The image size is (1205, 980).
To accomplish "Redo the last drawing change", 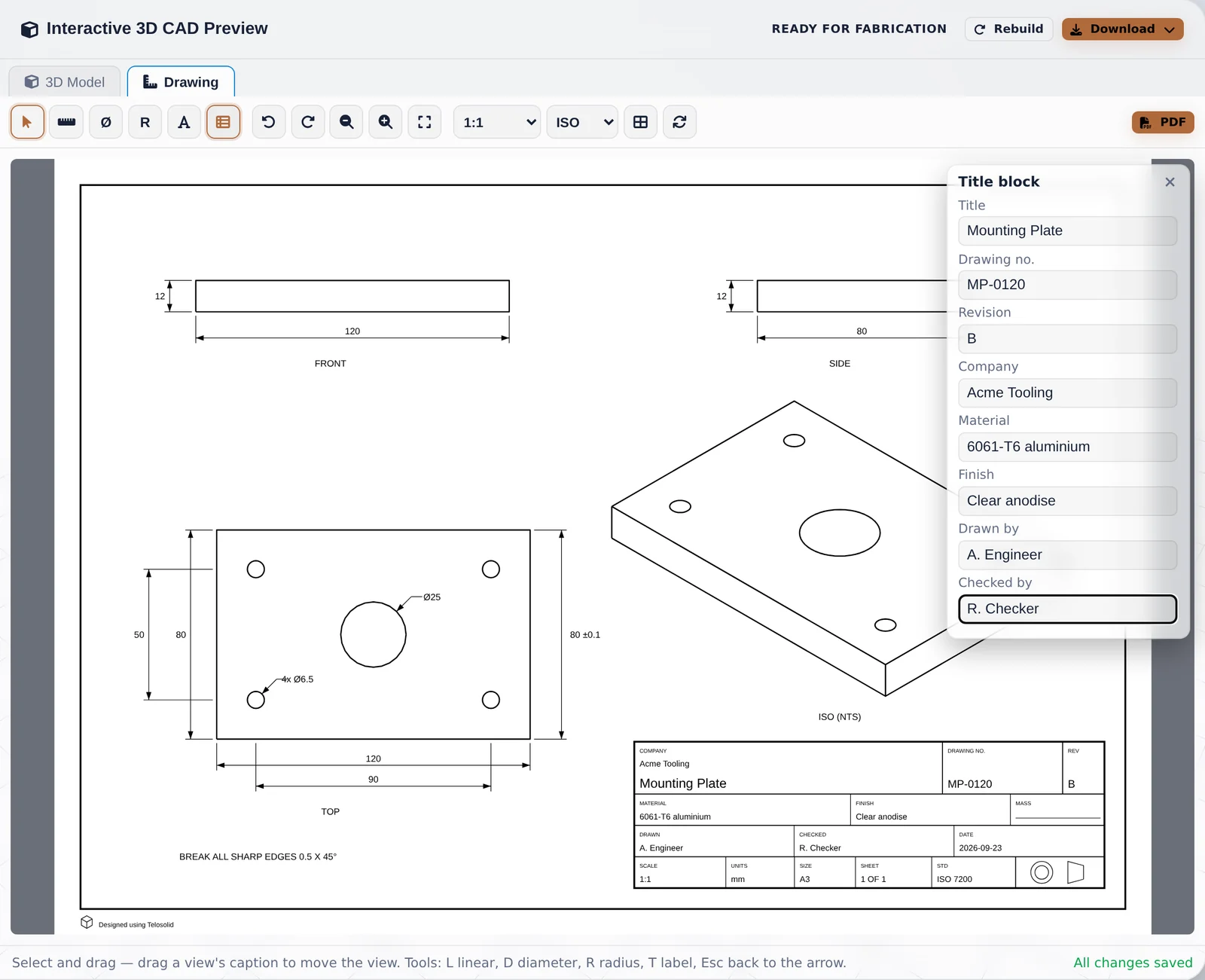I will 307,122.
